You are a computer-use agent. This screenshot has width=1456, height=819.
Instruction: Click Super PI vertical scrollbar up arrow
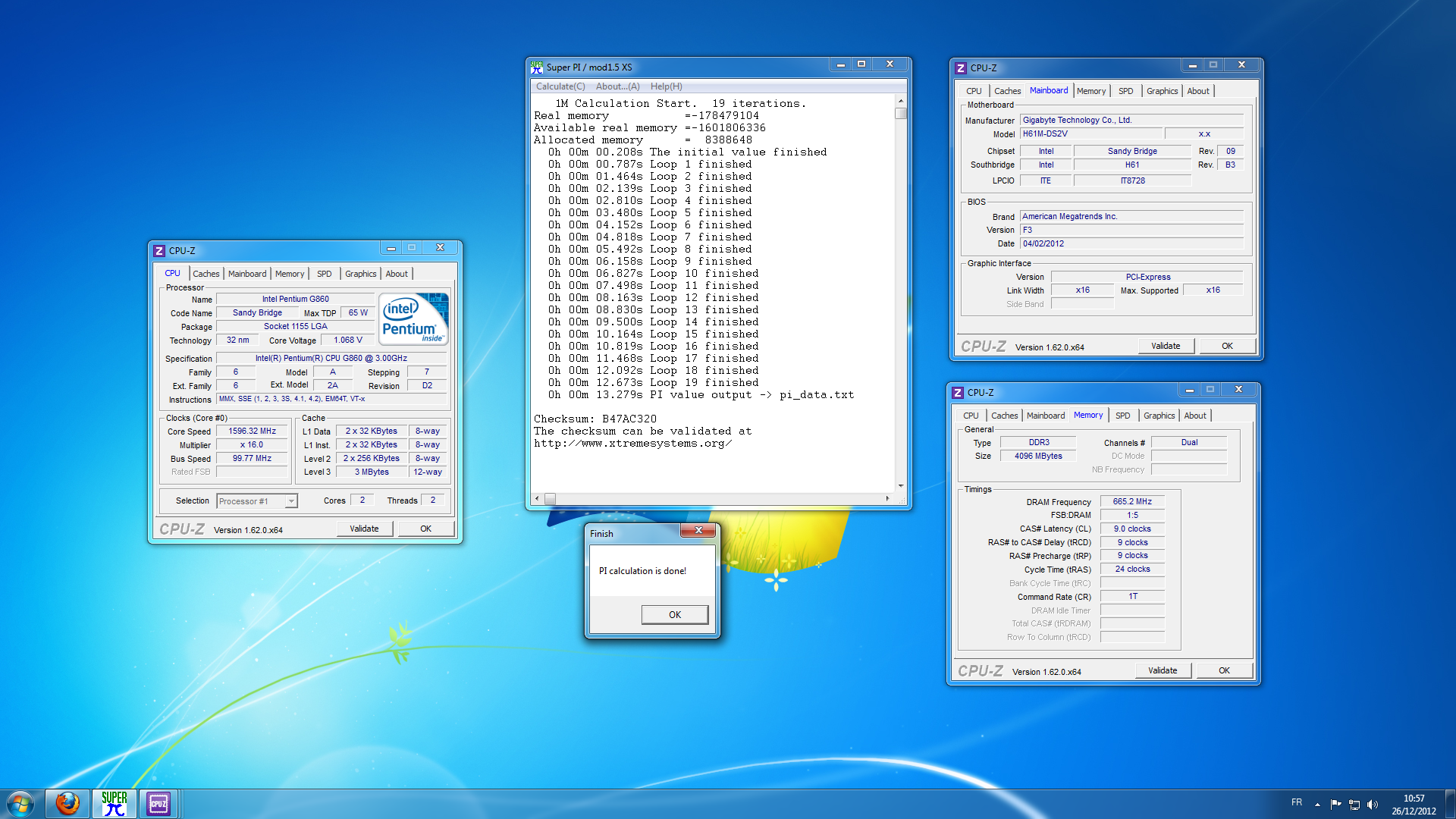pos(901,101)
